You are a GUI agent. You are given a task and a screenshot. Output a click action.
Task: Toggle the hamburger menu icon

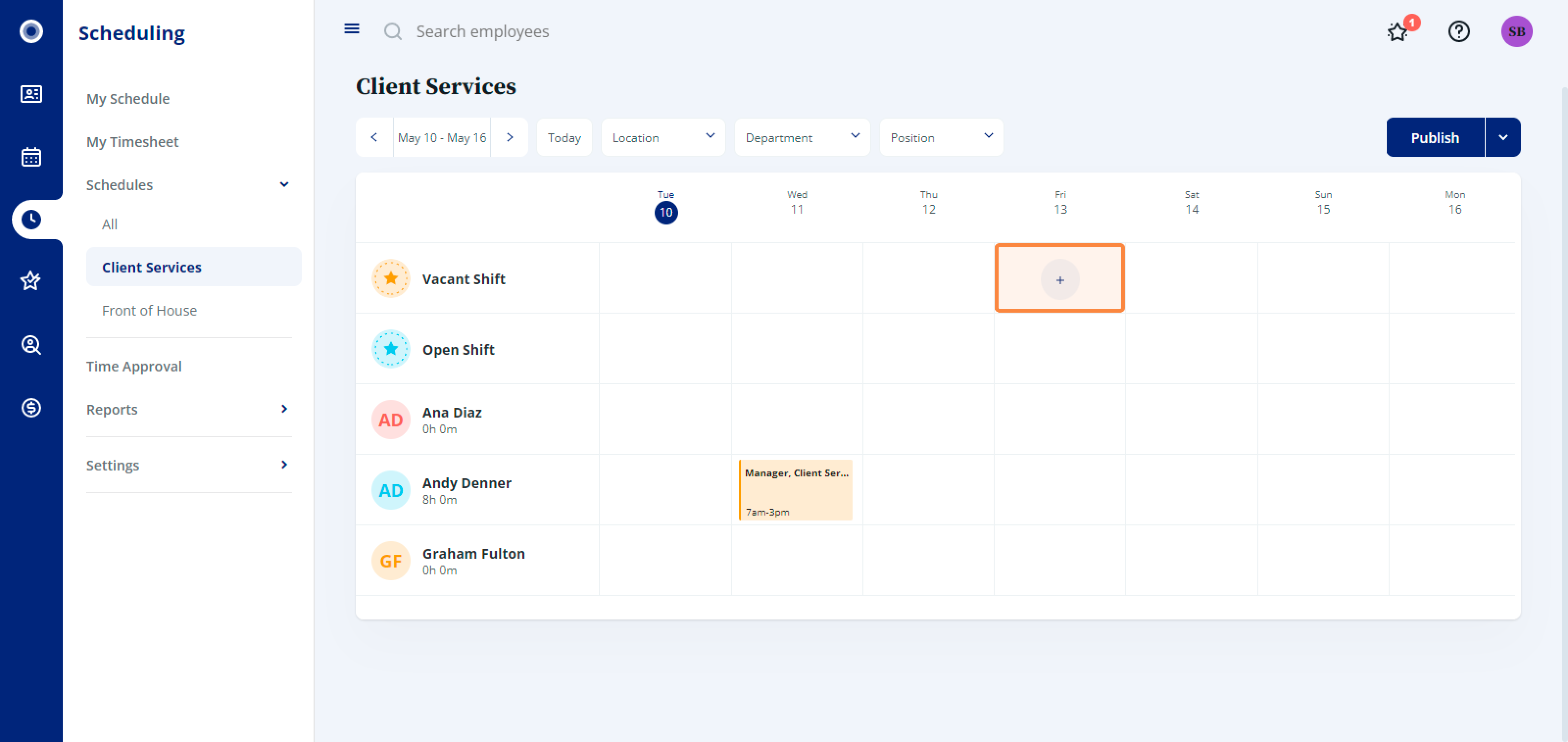352,29
